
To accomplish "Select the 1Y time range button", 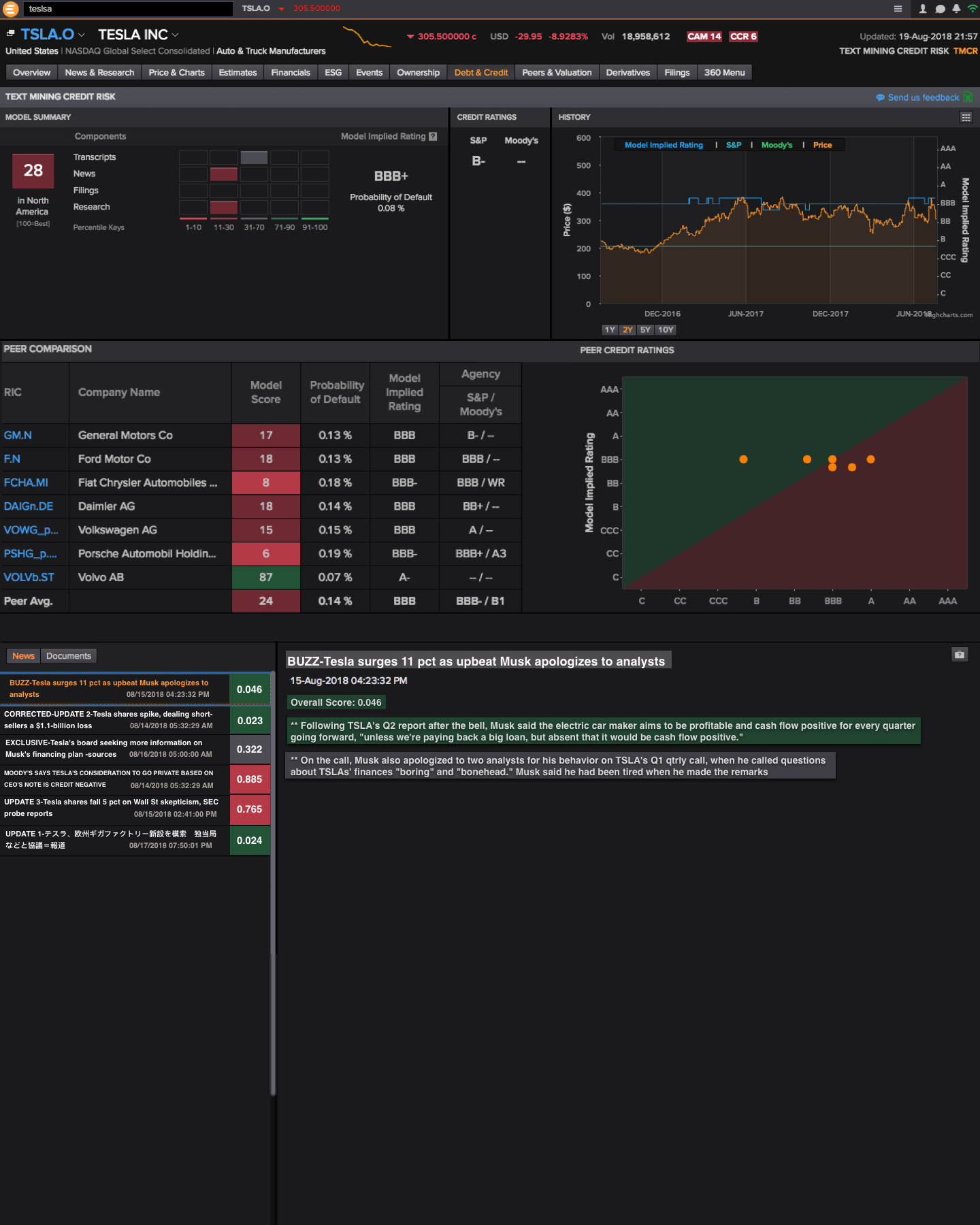I will 610,329.
